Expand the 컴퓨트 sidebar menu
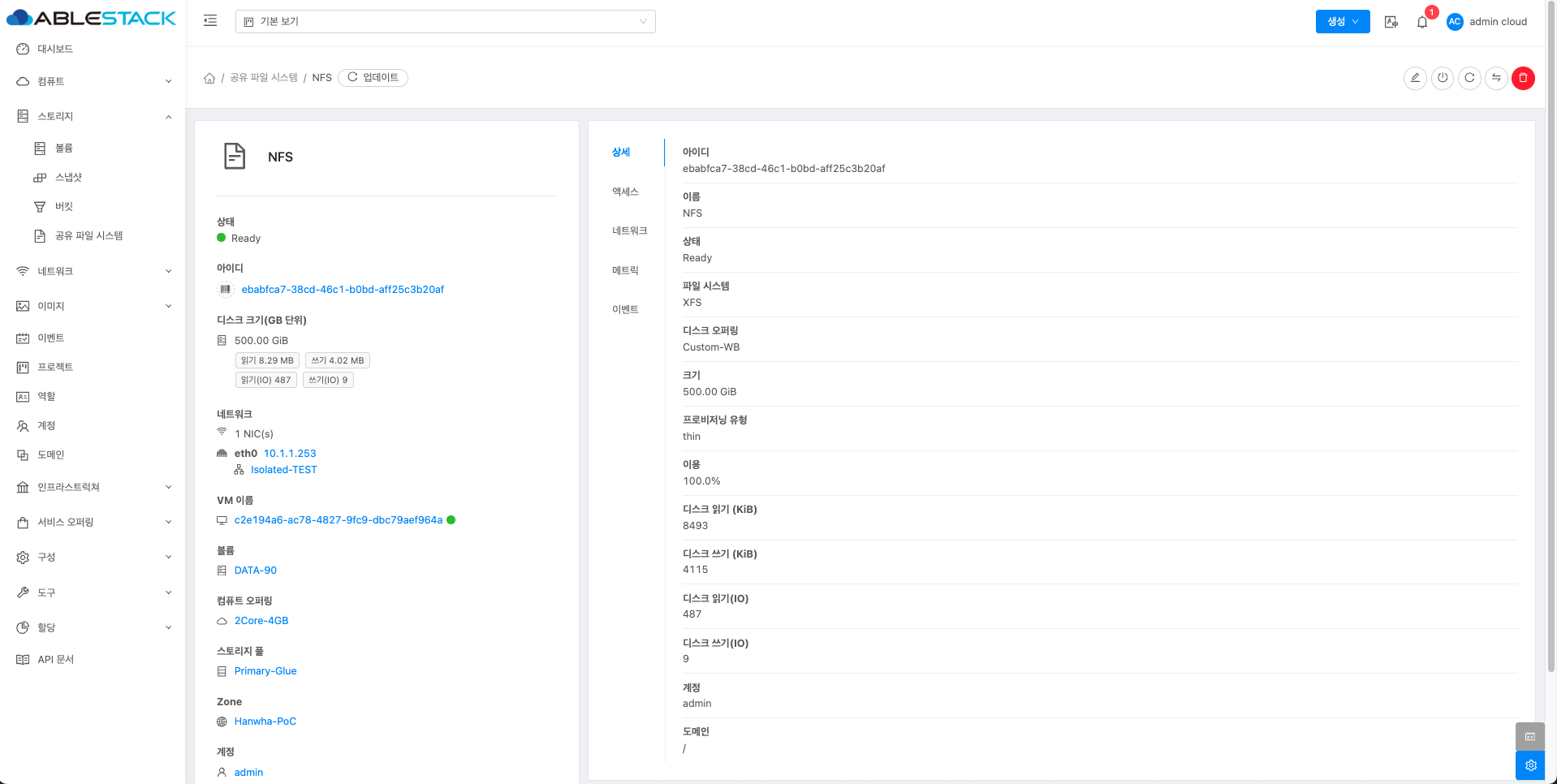Image resolution: width=1557 pixels, height=784 pixels. (93, 81)
